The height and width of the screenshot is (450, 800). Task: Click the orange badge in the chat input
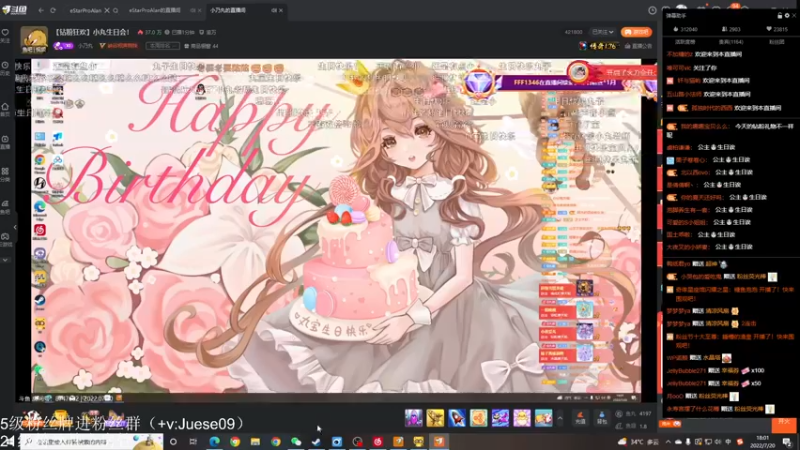671,423
